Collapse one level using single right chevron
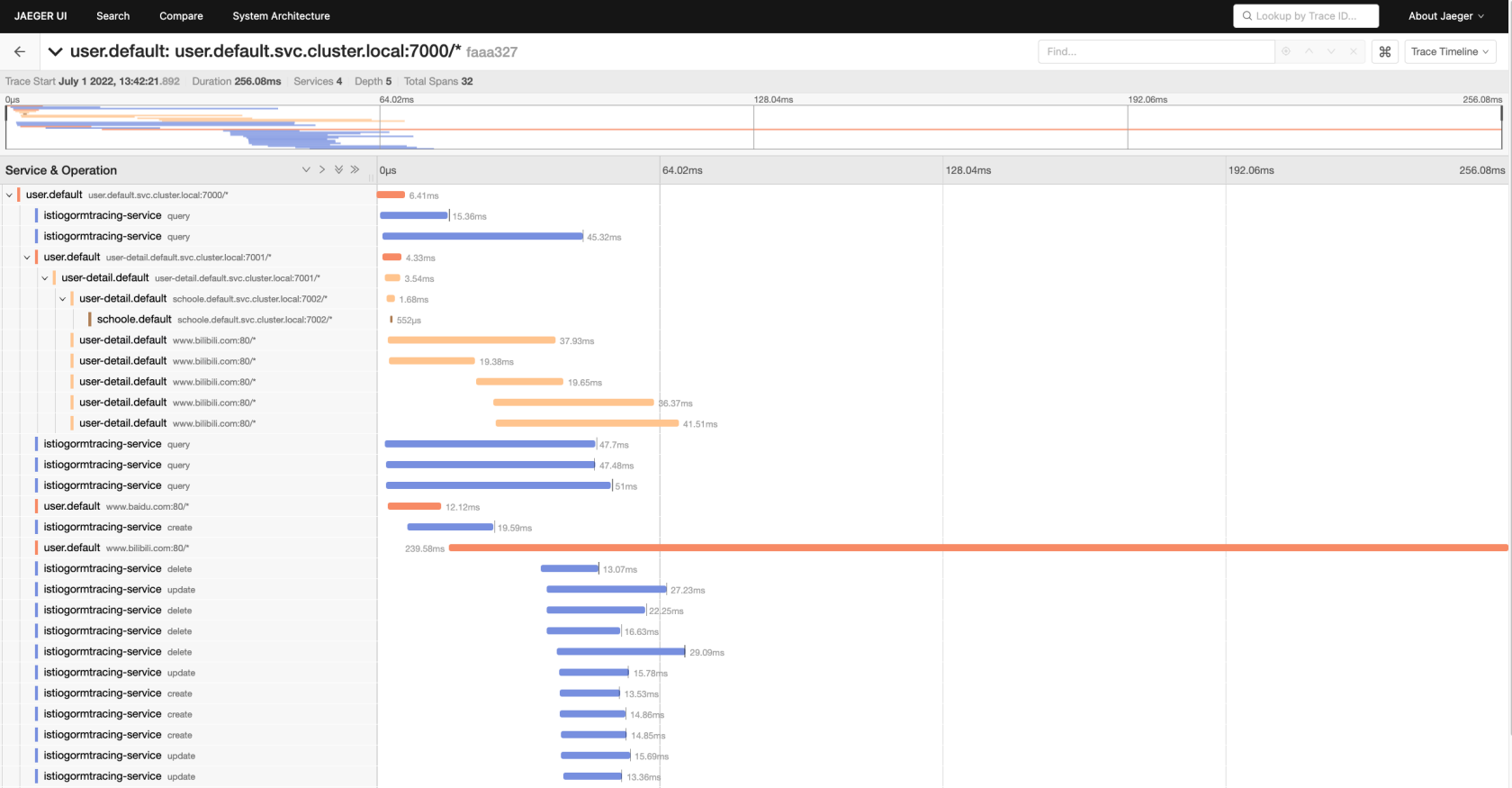Image resolution: width=1512 pixels, height=788 pixels. click(322, 169)
